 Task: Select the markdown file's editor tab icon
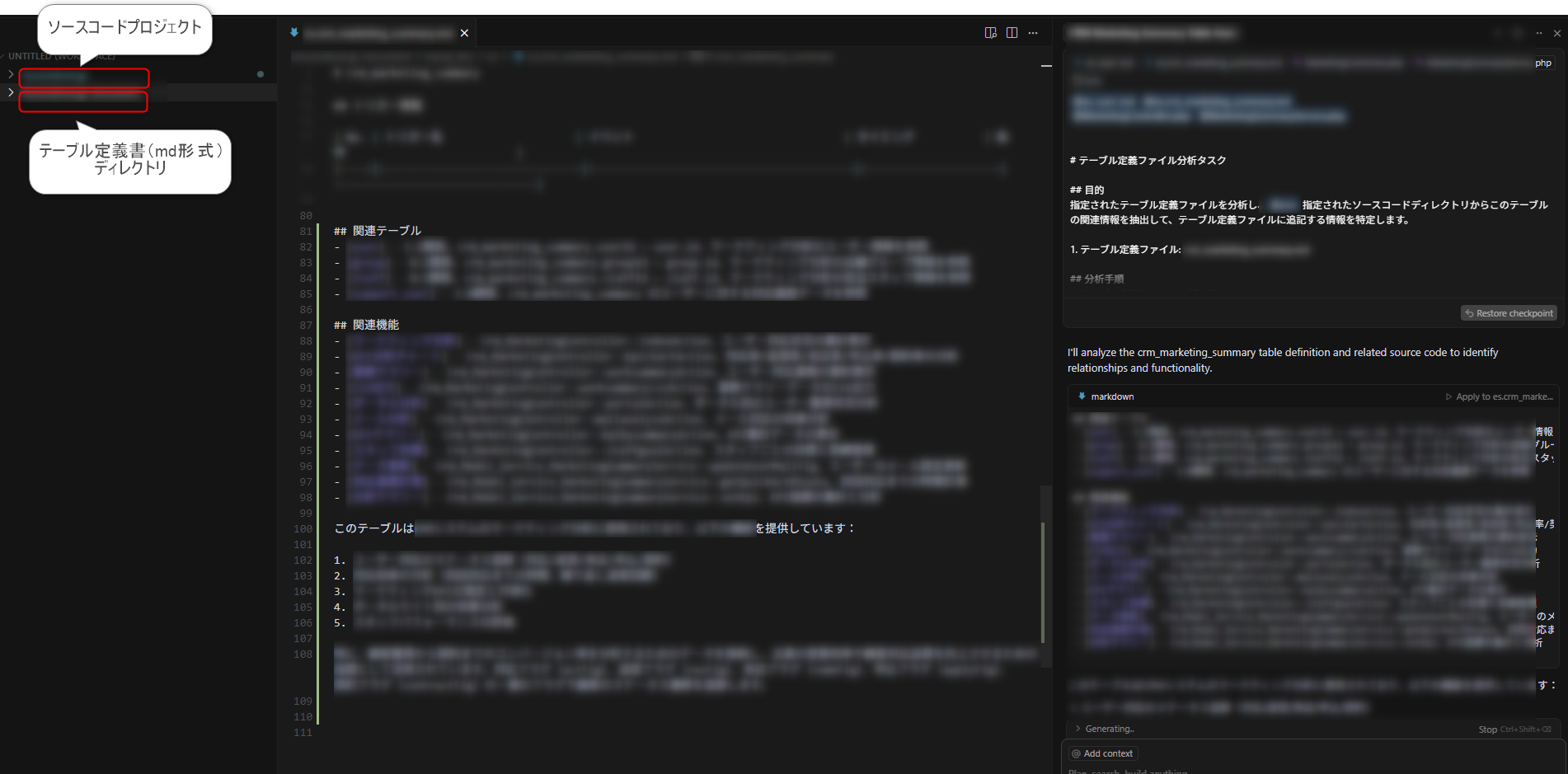[x=293, y=33]
